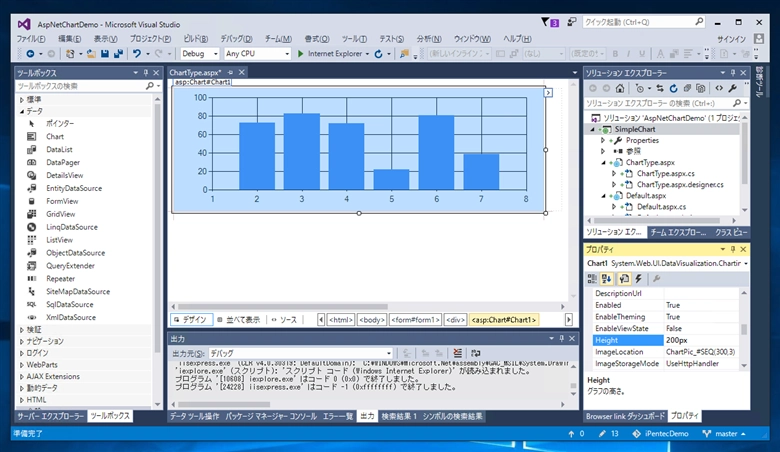The height and width of the screenshot is (452, 780).
Task: Click Pending Changes Filter icon in Solution Explorer
Action: [640, 89]
